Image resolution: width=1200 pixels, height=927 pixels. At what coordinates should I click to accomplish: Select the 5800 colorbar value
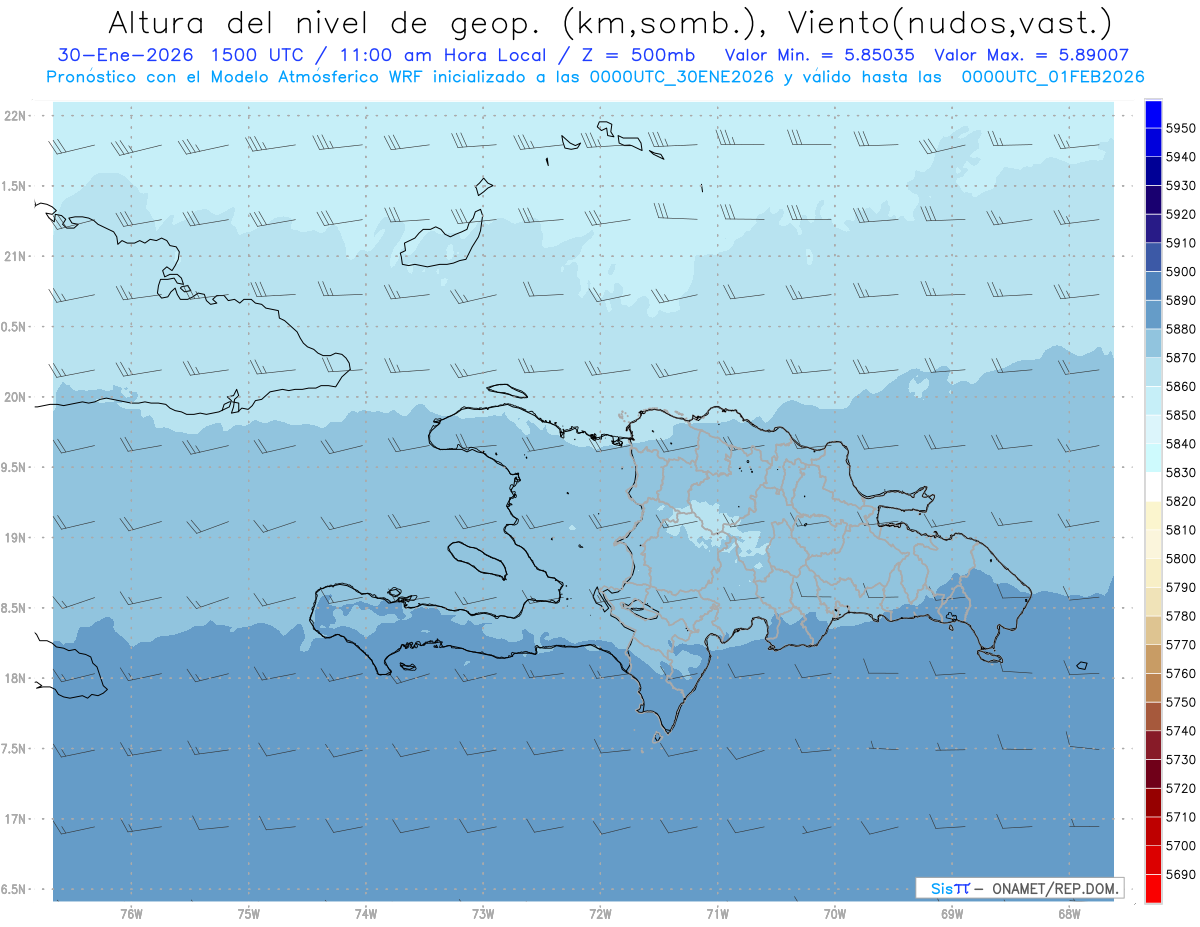point(1181,558)
